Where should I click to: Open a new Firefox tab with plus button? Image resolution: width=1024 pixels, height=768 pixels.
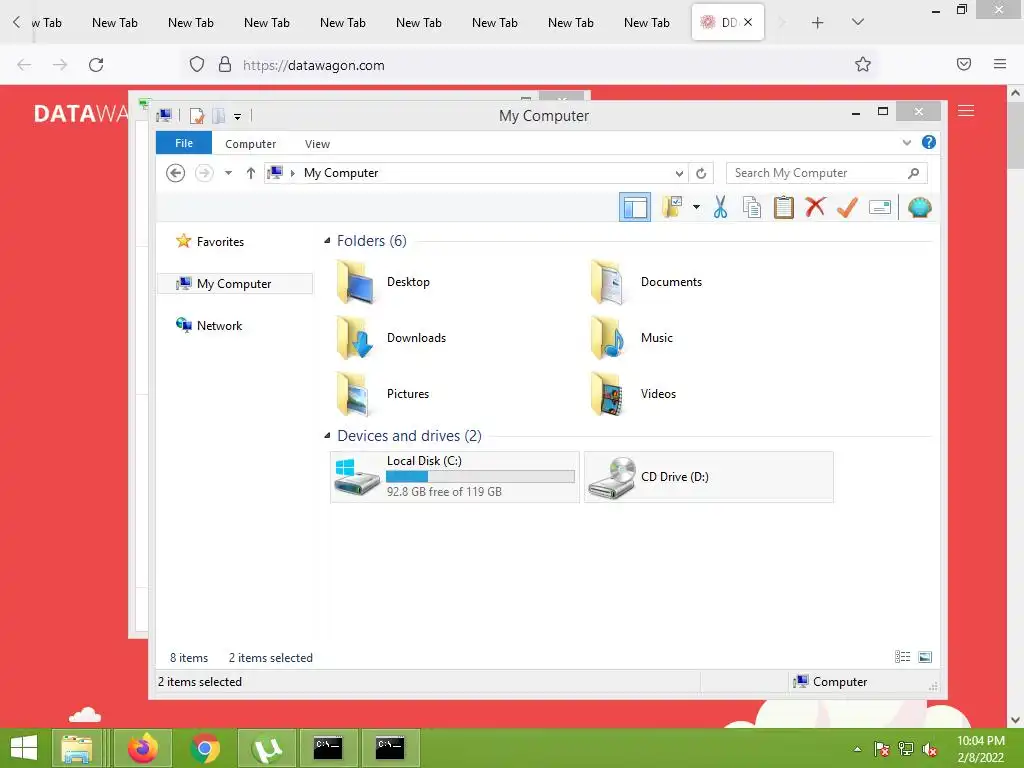point(817,23)
